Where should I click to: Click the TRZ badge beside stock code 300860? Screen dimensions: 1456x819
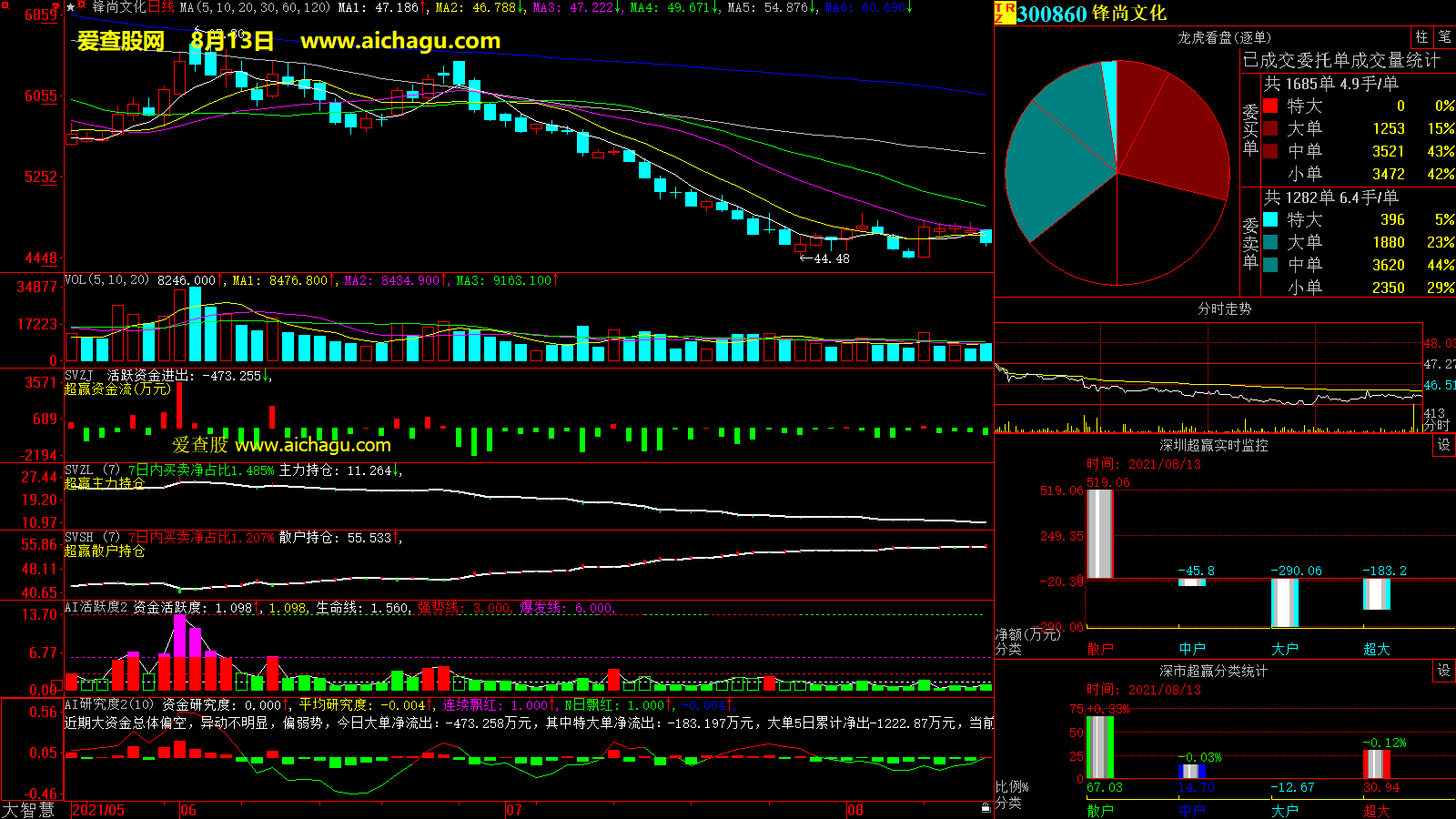click(1005, 13)
